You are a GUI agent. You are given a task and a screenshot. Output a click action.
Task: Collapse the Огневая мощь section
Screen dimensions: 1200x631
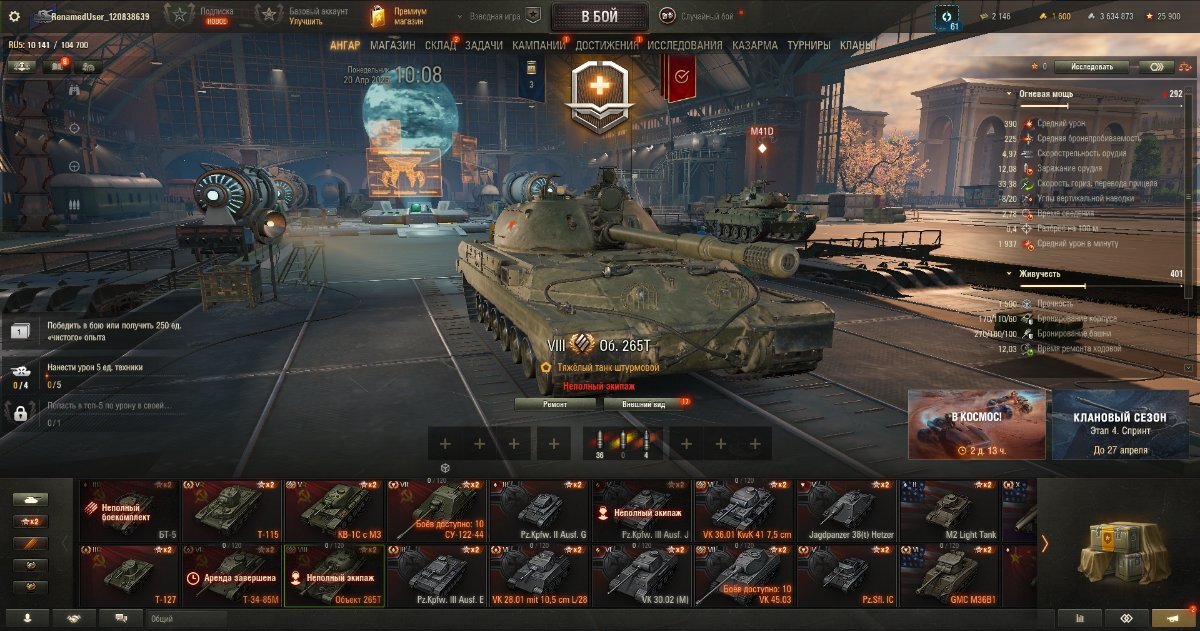pos(1009,93)
